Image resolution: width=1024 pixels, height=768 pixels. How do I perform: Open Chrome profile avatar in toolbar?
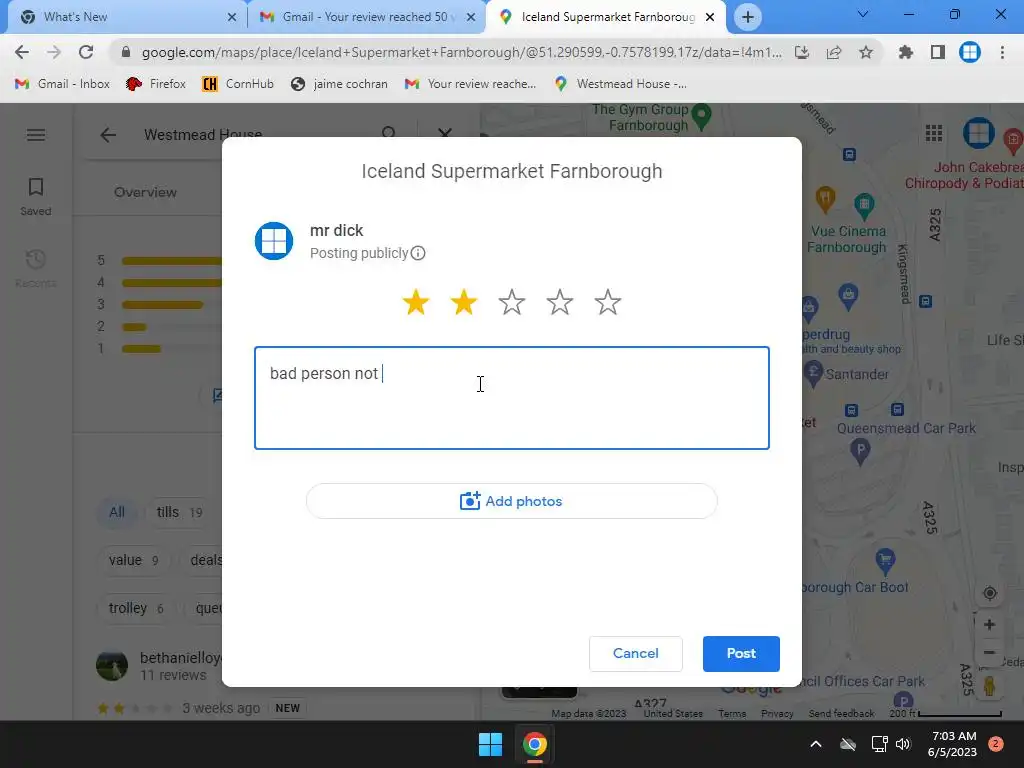pos(970,52)
